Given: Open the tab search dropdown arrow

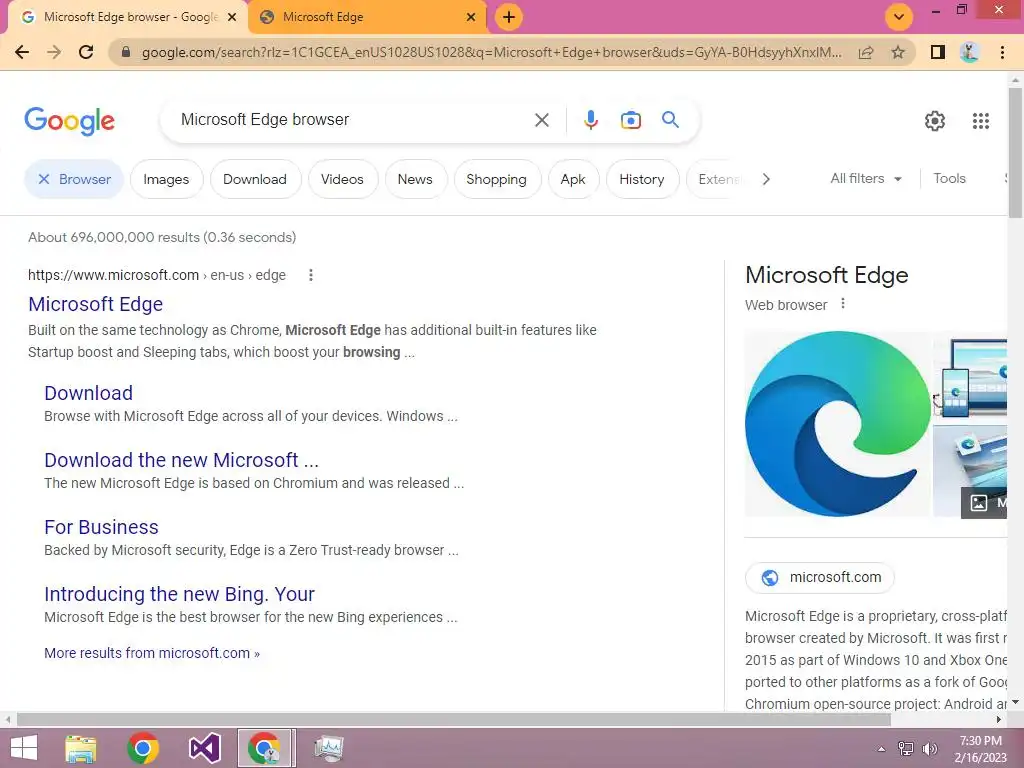Looking at the screenshot, I should click(899, 17).
